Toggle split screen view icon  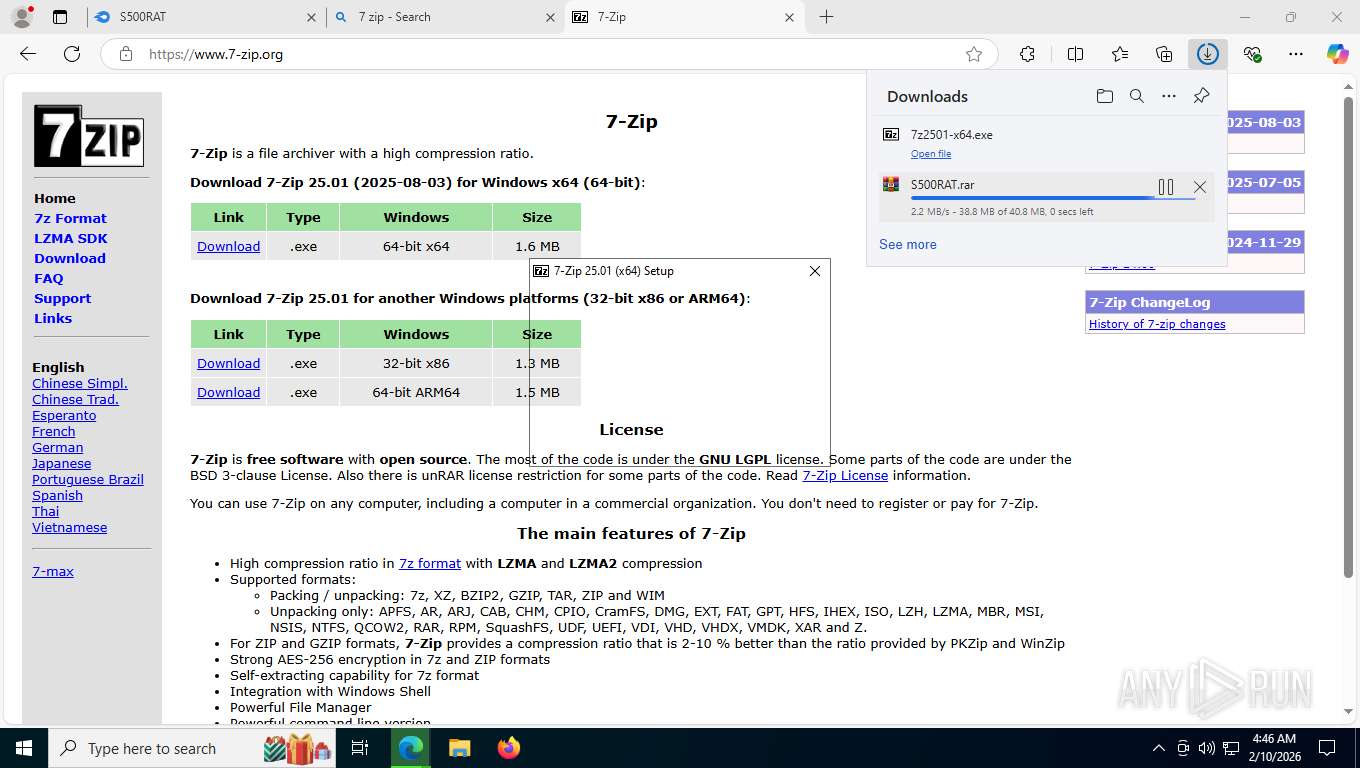[x=1075, y=54]
